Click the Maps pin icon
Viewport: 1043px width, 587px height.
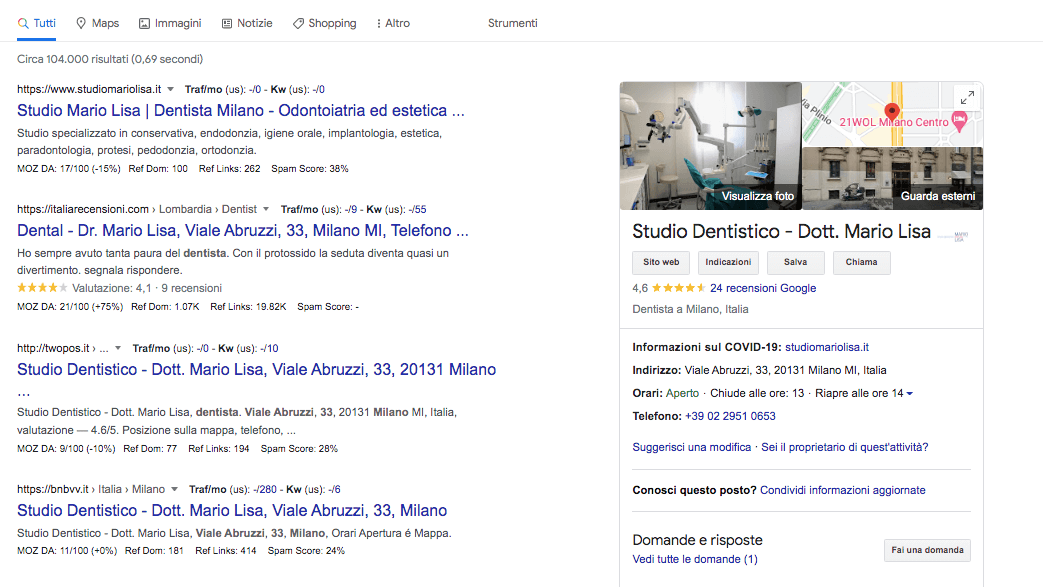point(81,23)
